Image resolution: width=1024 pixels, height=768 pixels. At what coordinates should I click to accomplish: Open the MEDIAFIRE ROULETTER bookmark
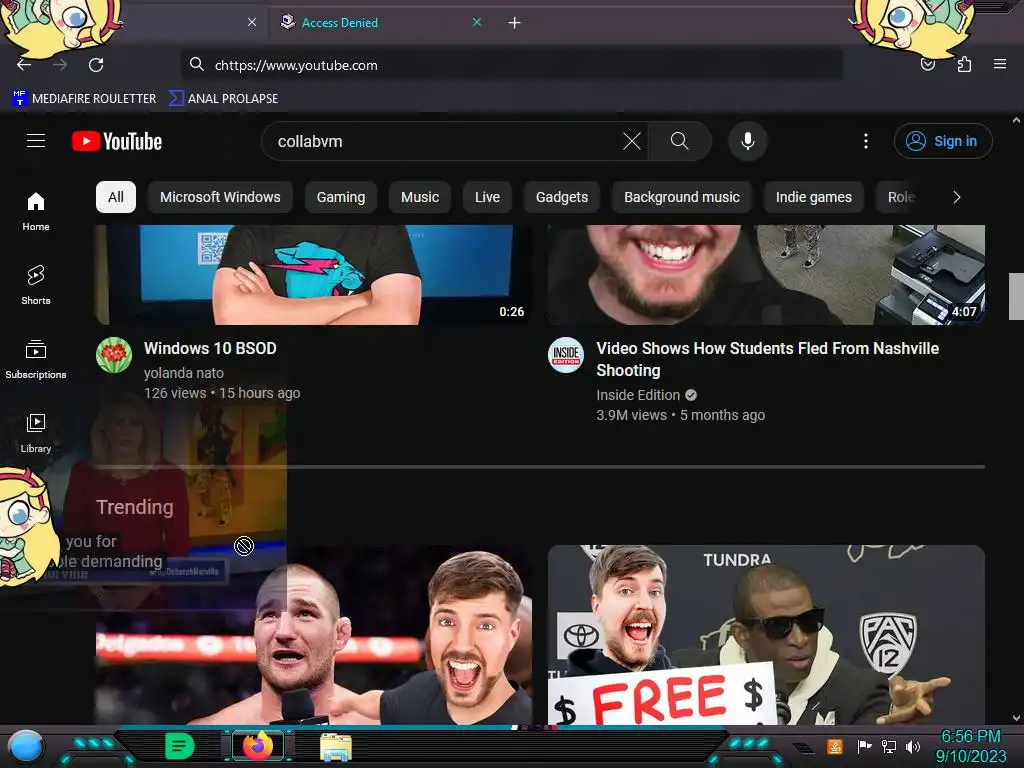(x=84, y=99)
